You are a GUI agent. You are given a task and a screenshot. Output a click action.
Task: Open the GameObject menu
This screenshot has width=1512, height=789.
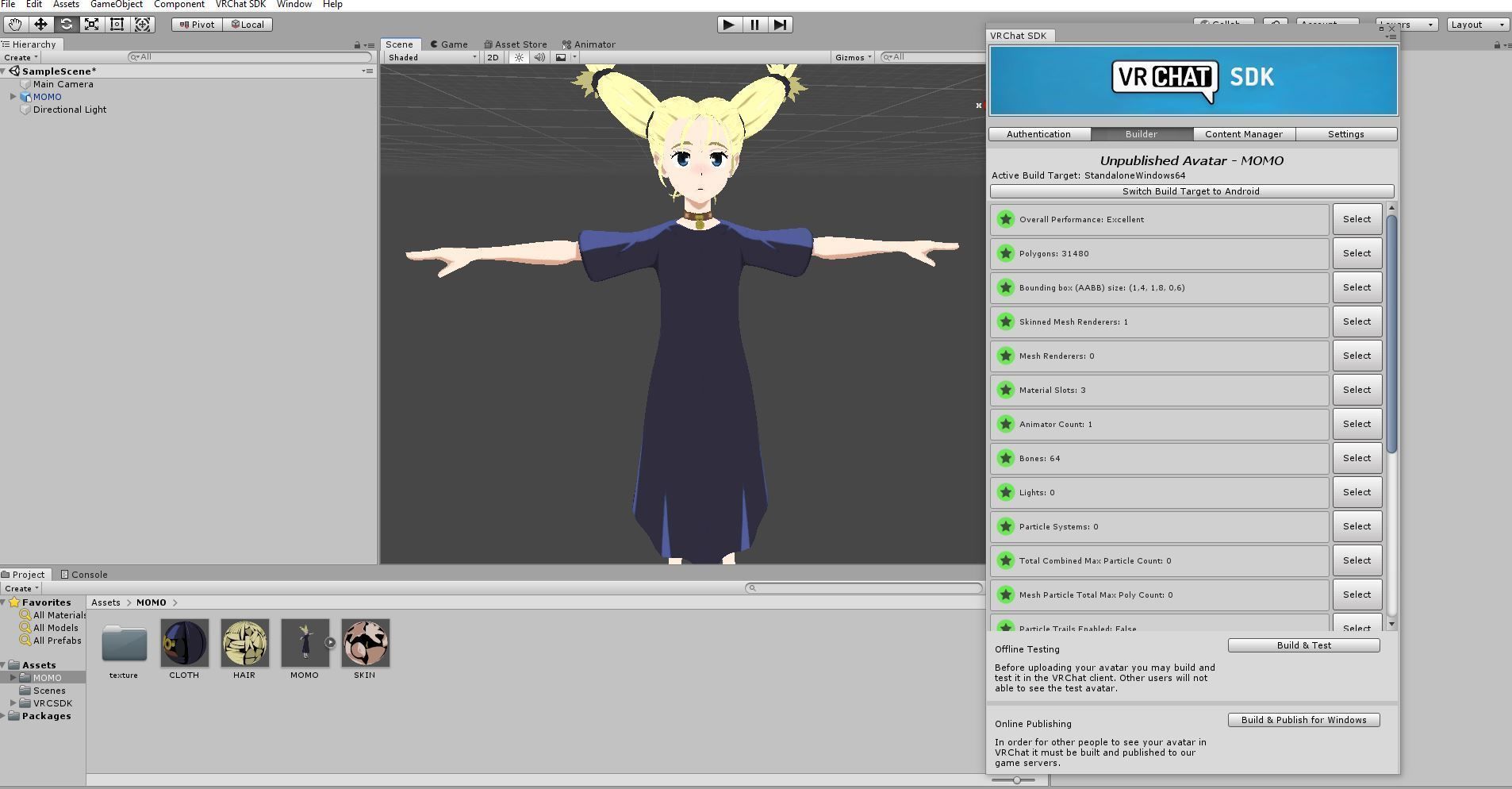117,5
